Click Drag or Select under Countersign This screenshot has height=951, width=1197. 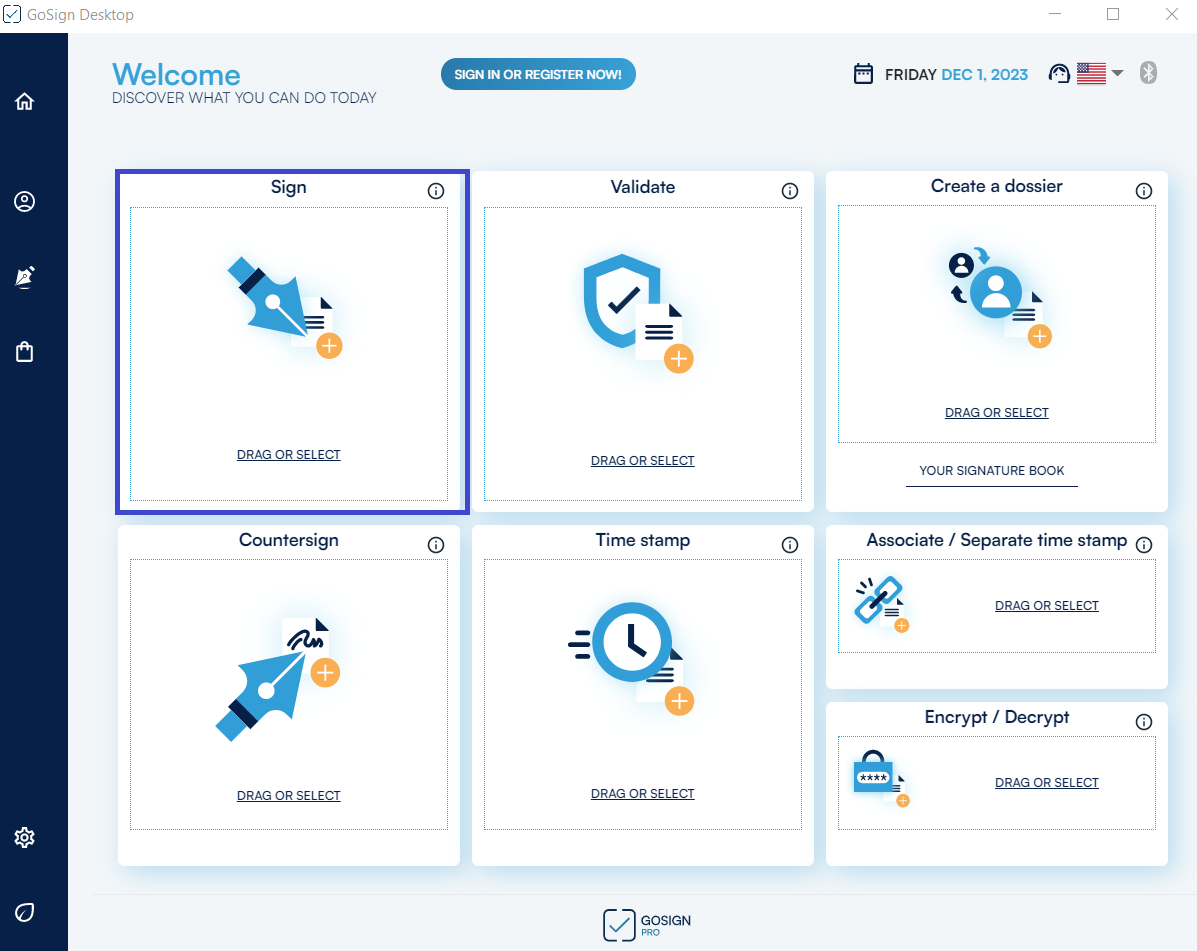289,796
